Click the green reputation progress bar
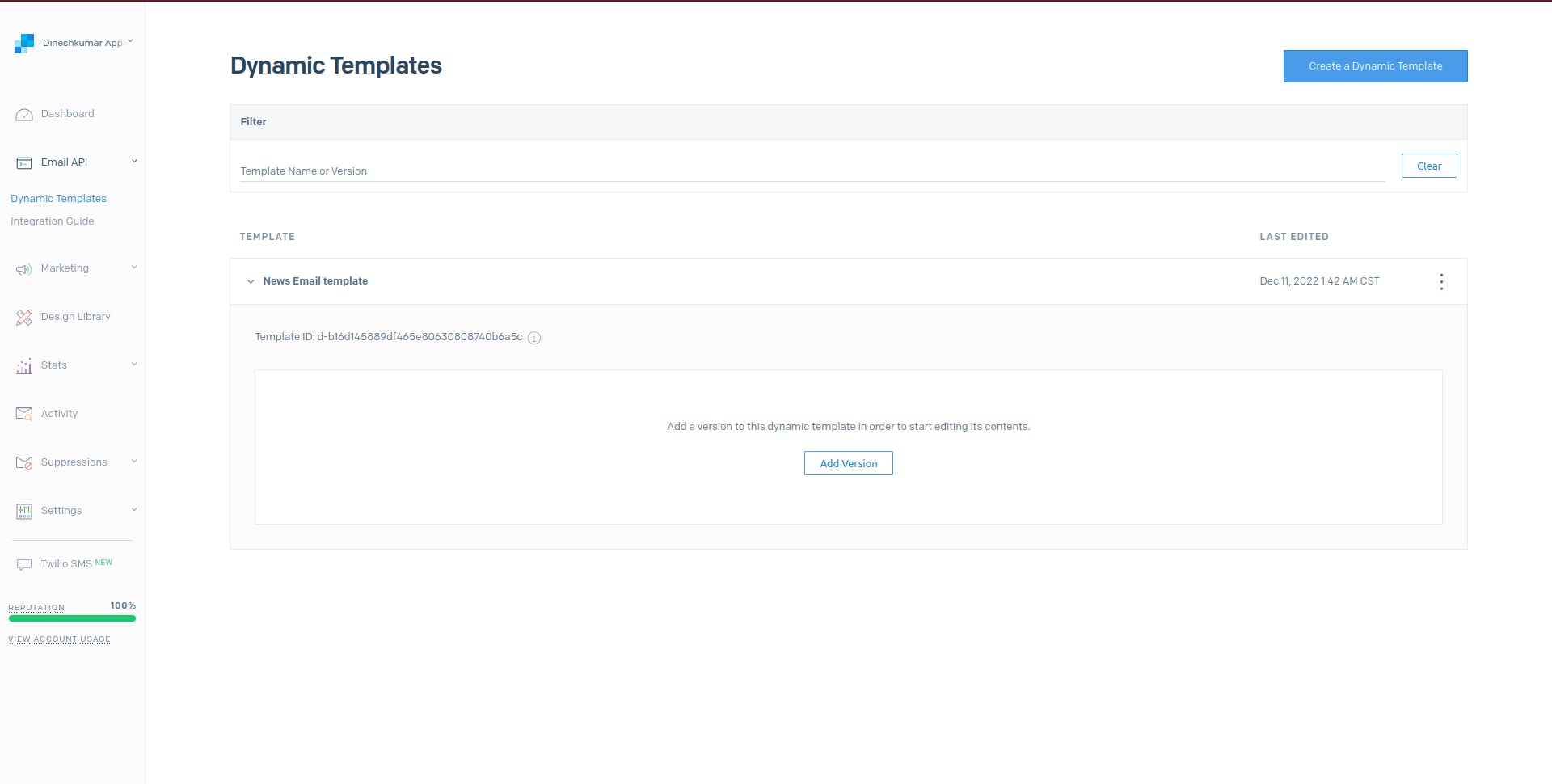 [x=72, y=618]
